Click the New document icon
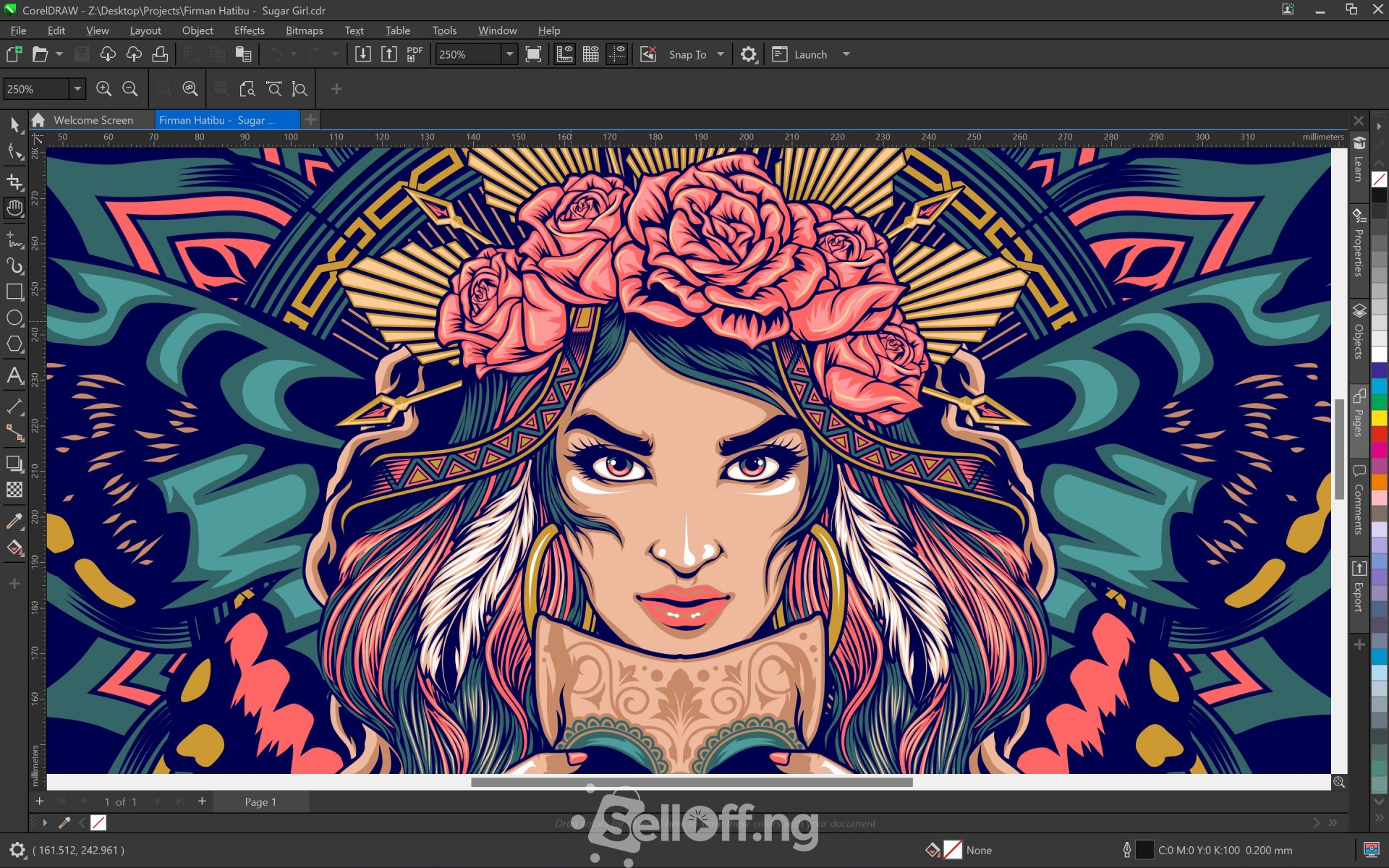This screenshot has height=868, width=1389. click(x=14, y=54)
